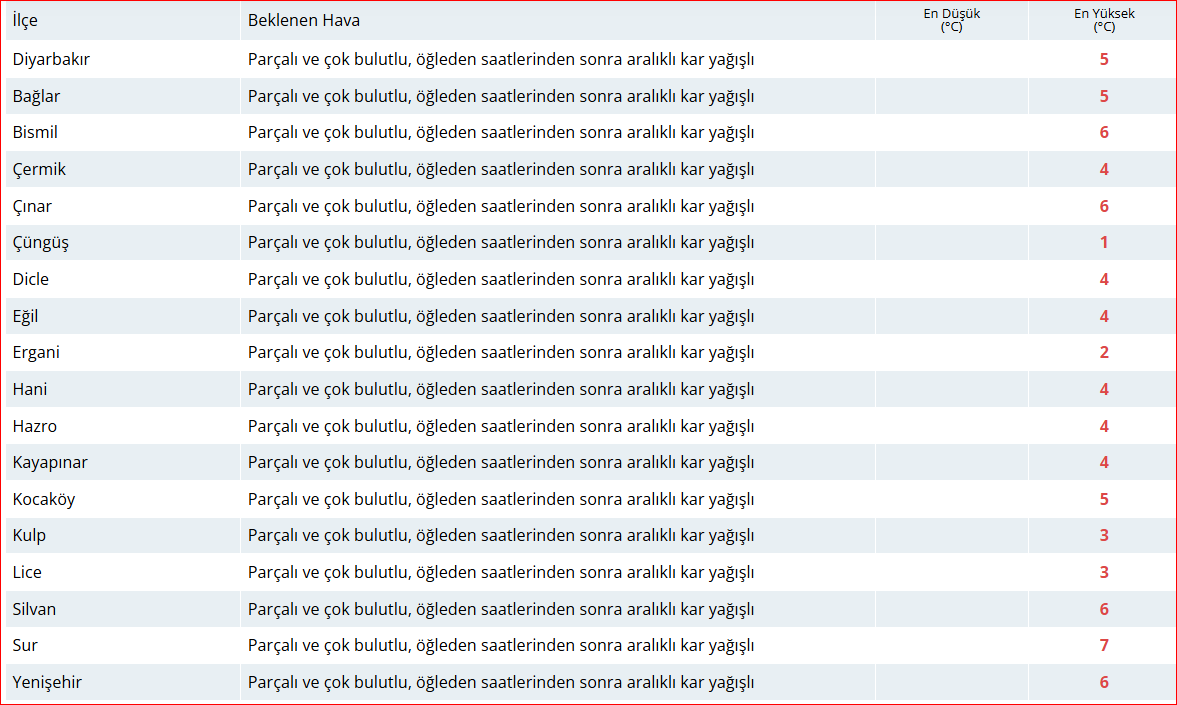Click the En Yüksek (°C) column header
The image size is (1177, 705).
(1104, 21)
